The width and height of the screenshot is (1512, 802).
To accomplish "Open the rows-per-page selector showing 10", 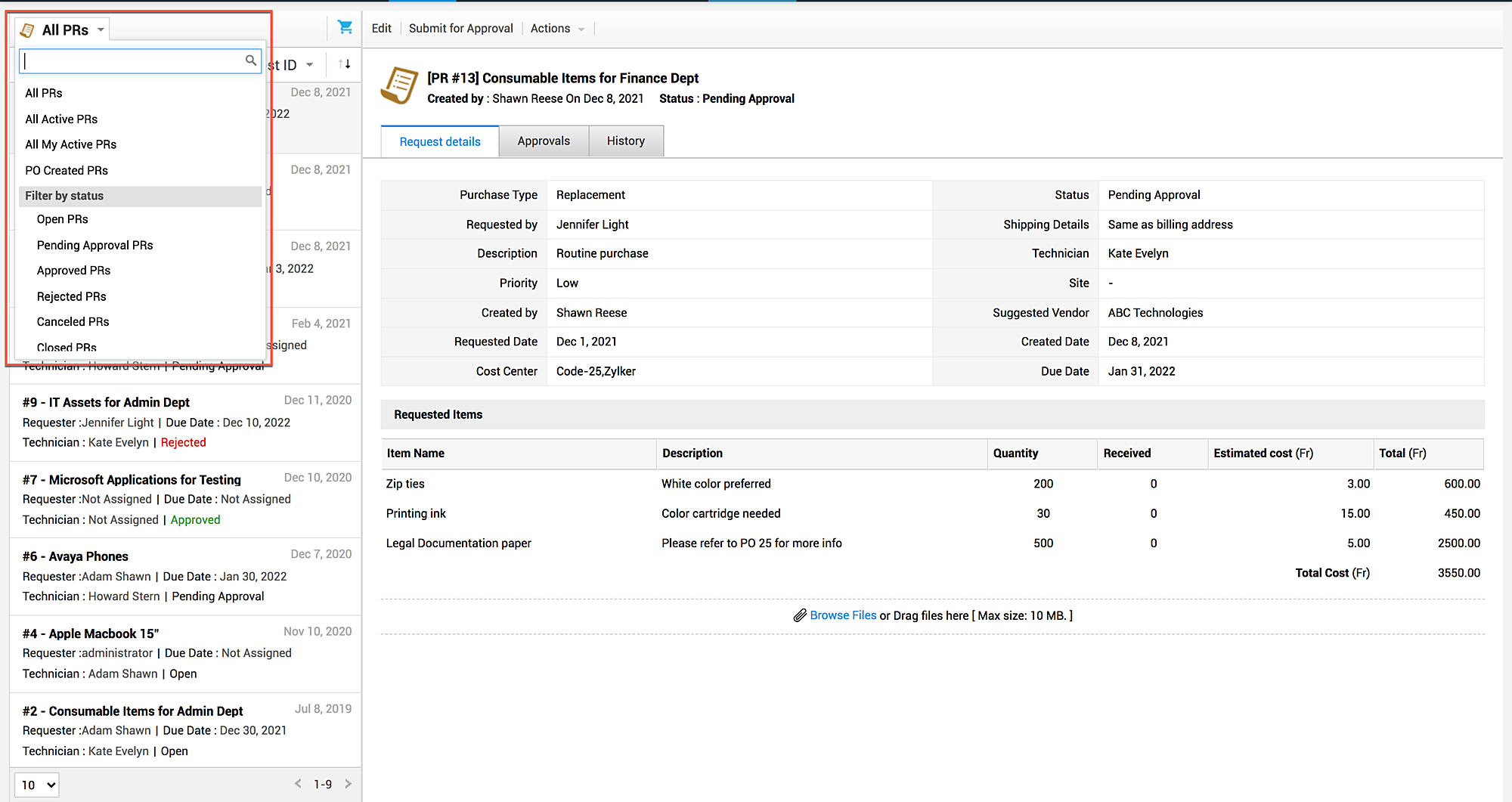I will (x=37, y=785).
